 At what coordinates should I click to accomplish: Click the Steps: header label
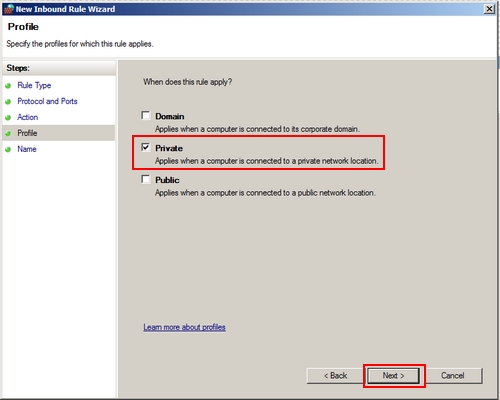(18, 68)
